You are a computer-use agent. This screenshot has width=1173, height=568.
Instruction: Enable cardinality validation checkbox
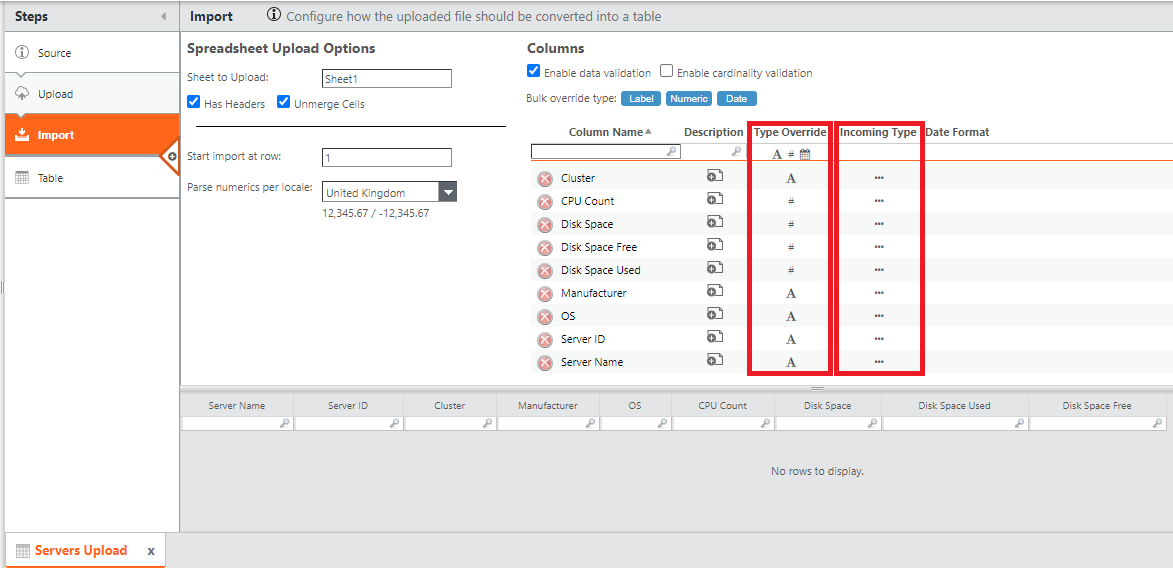click(x=667, y=71)
